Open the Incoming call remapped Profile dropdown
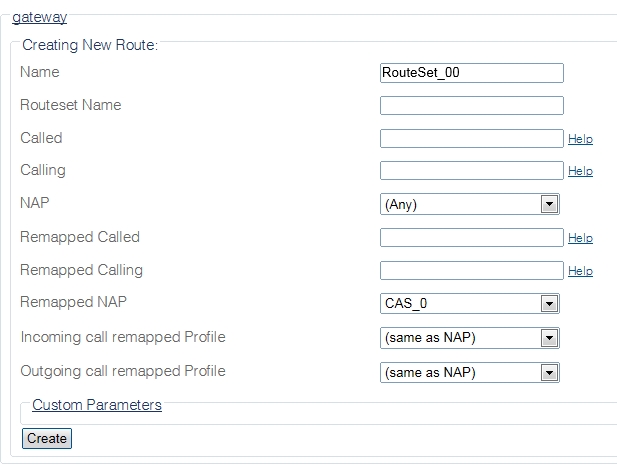Image resolution: width=617 pixels, height=465 pixels. (469, 338)
